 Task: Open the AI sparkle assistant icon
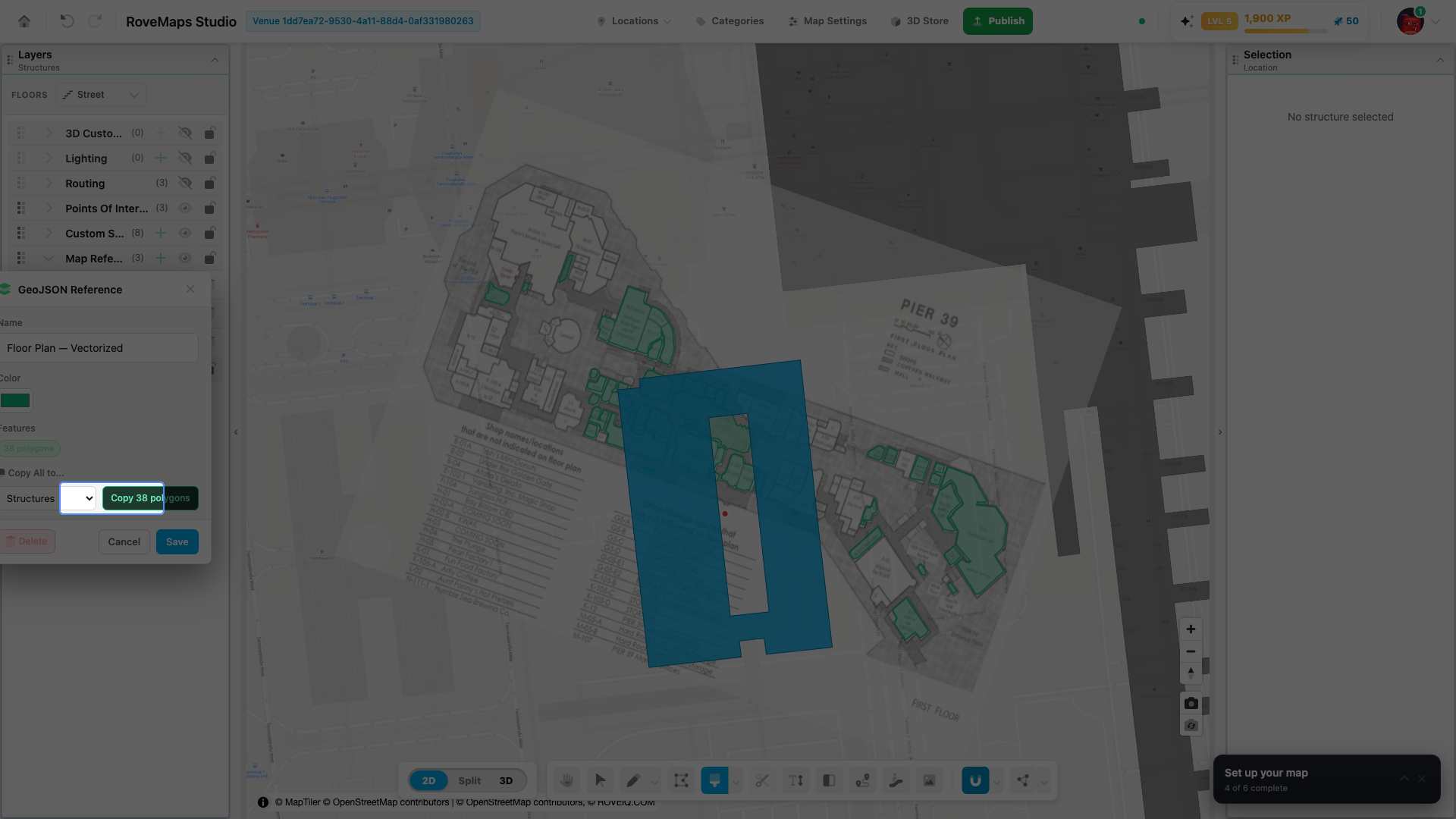pos(1187,21)
